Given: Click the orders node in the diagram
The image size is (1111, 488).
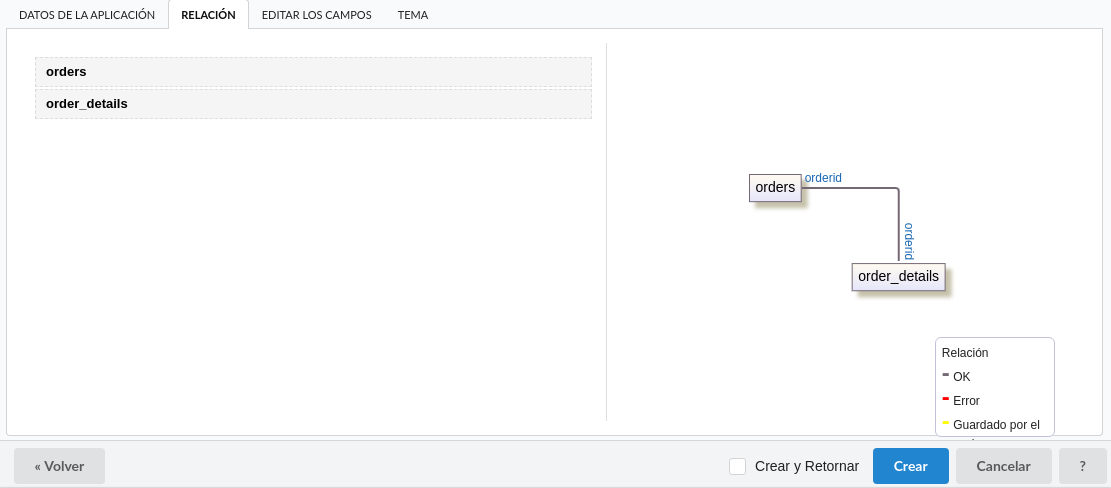Looking at the screenshot, I should [775, 187].
